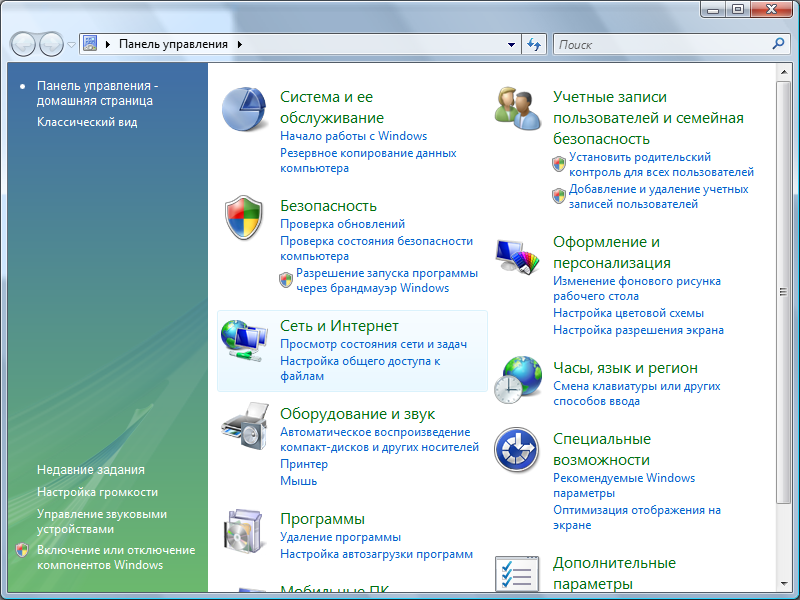
Task: Click the Back navigation button
Action: (23, 44)
